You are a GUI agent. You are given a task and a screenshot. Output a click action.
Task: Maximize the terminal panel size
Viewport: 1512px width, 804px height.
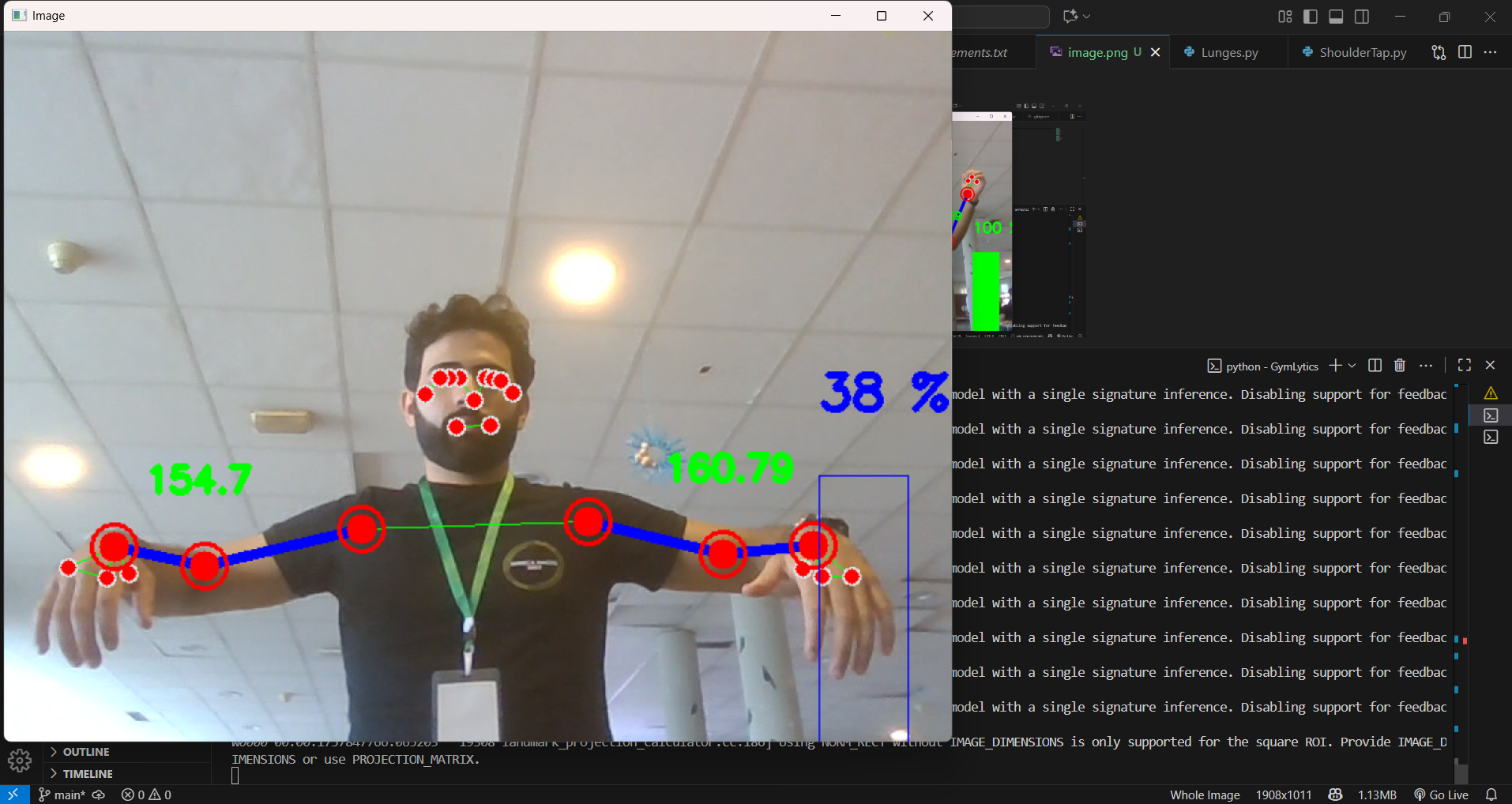coord(1465,366)
